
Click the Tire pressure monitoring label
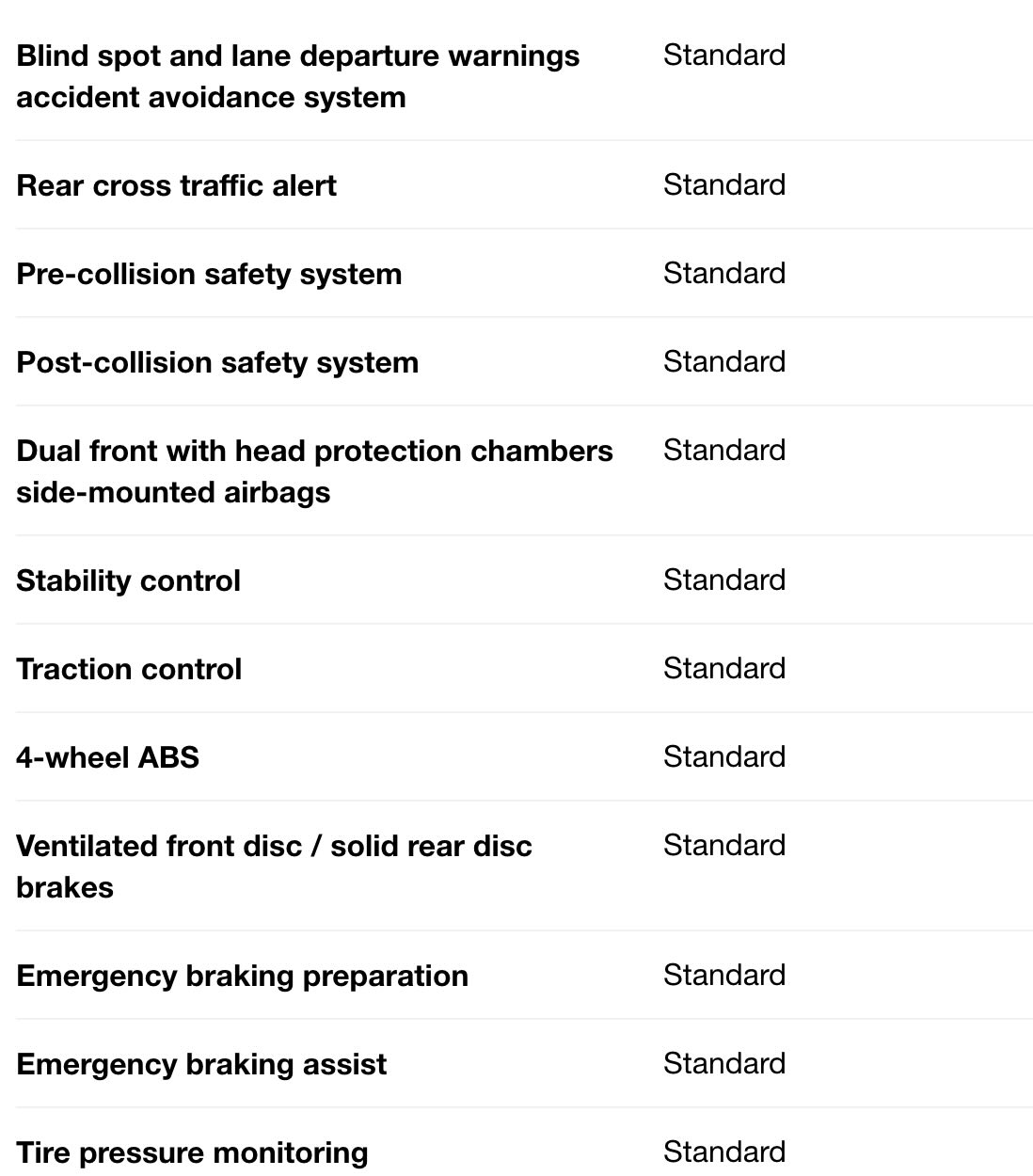point(192,1152)
